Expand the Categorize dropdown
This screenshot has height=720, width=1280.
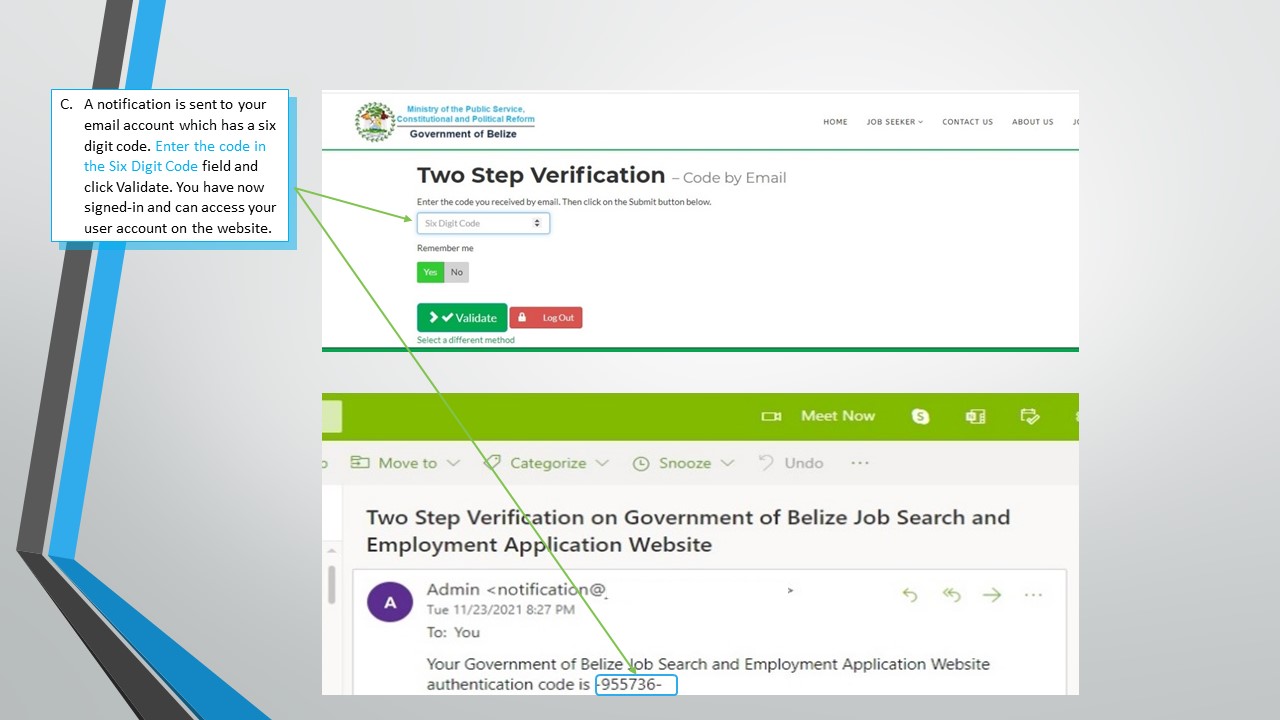tap(602, 463)
